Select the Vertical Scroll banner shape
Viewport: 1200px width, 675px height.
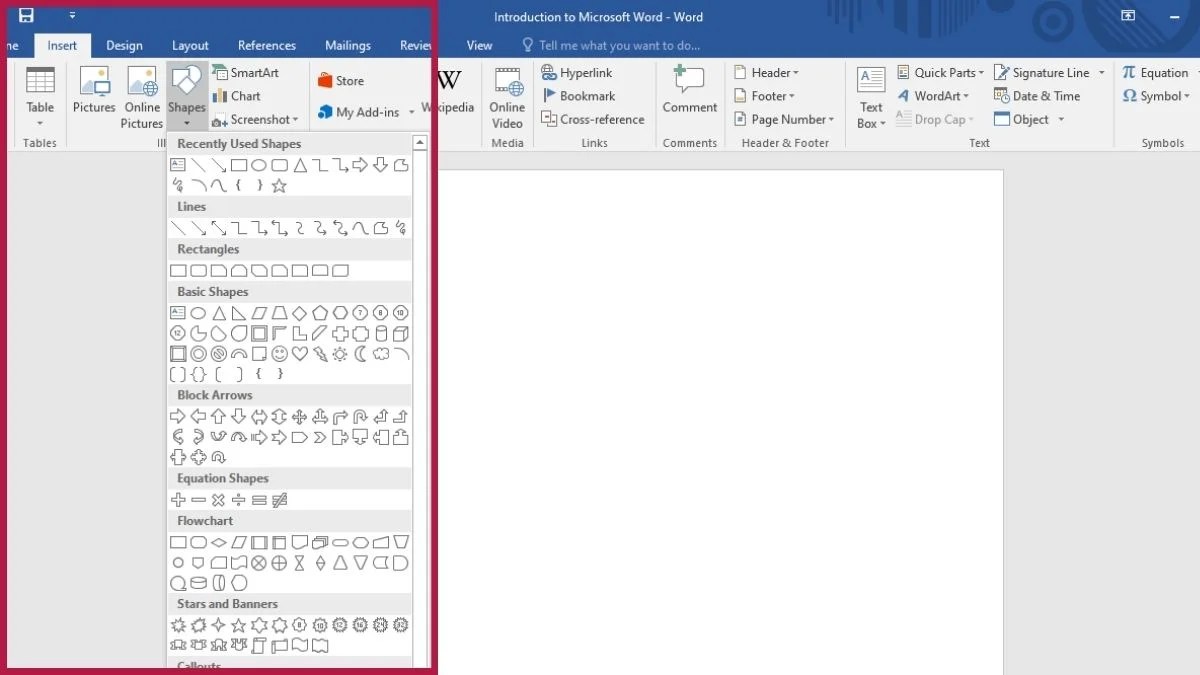pyautogui.click(x=259, y=646)
